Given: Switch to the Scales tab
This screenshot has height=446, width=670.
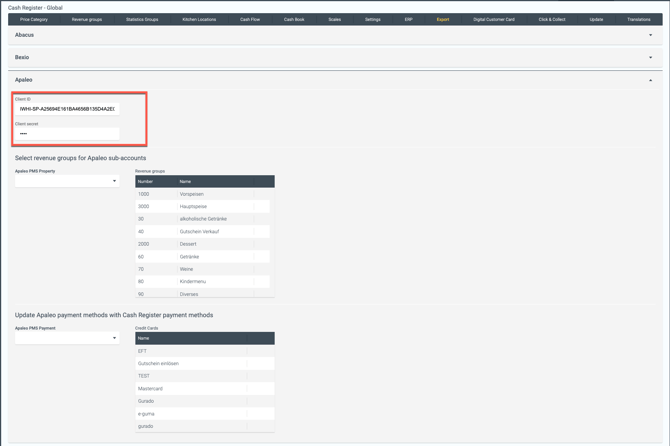Looking at the screenshot, I should [x=335, y=19].
